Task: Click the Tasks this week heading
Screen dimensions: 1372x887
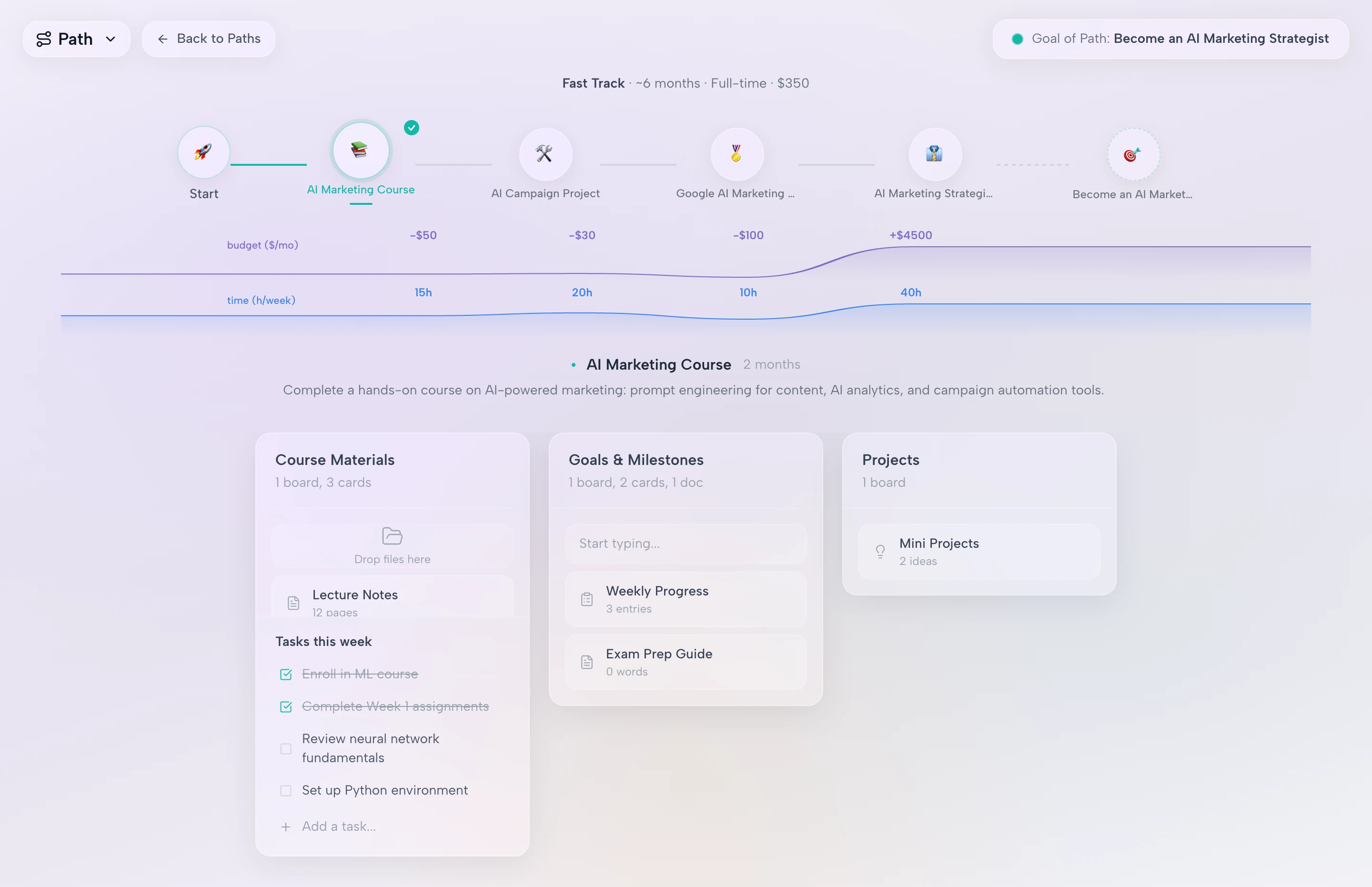Action: [x=323, y=642]
